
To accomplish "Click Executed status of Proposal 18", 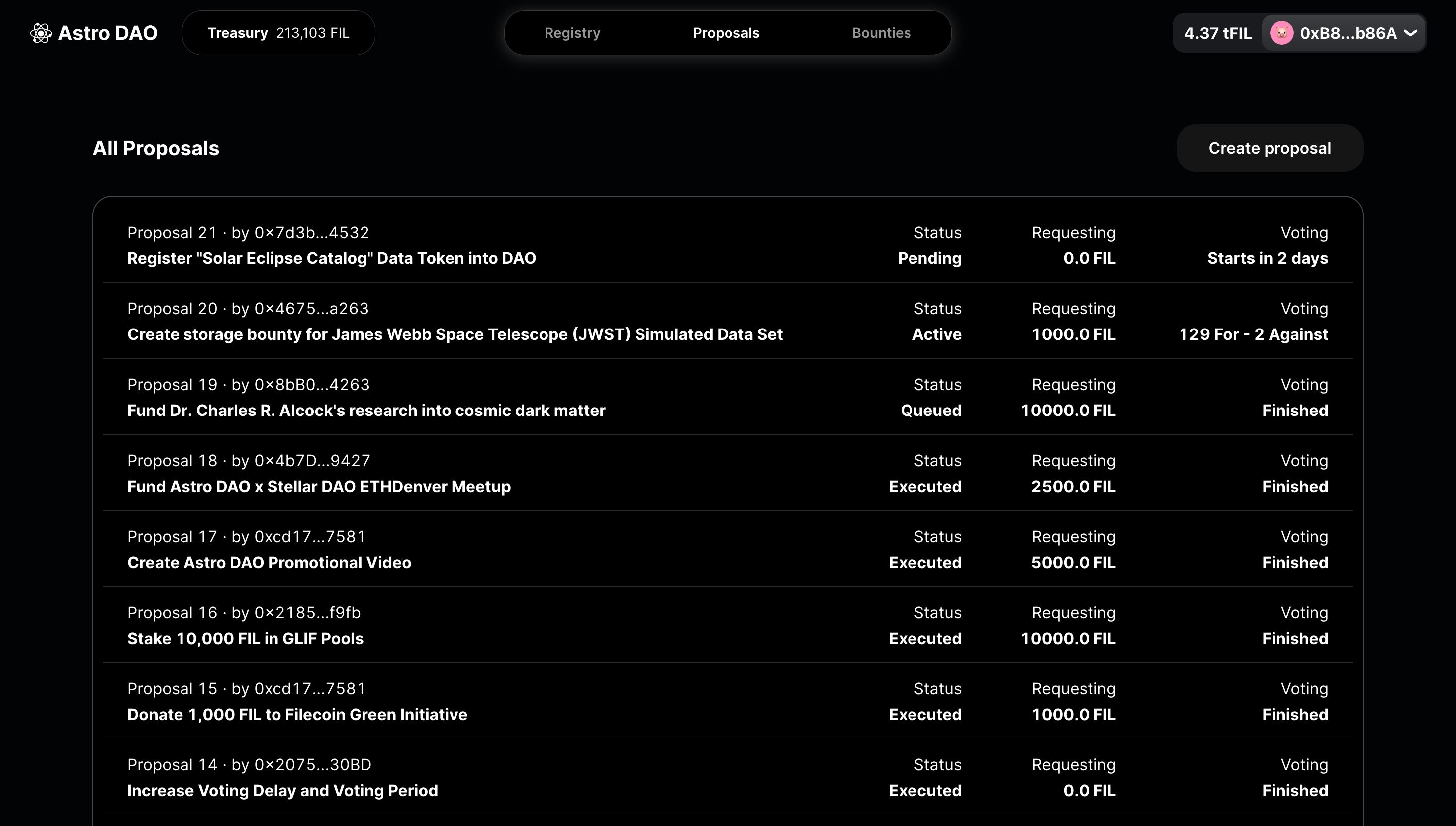I will coord(925,487).
